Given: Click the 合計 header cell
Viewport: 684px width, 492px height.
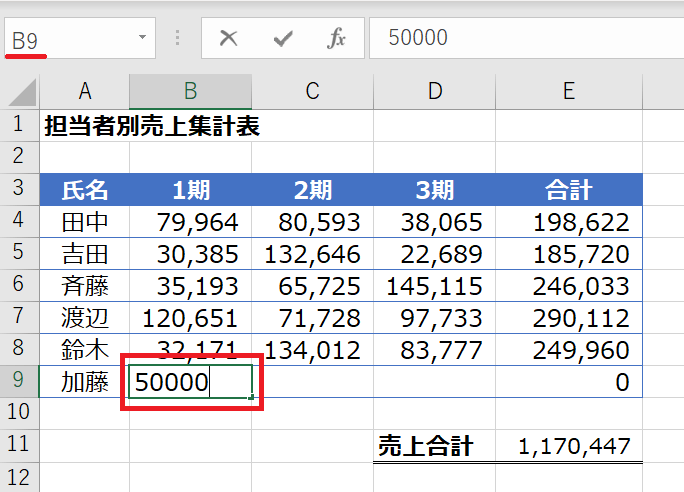Looking at the screenshot, I should [x=568, y=190].
